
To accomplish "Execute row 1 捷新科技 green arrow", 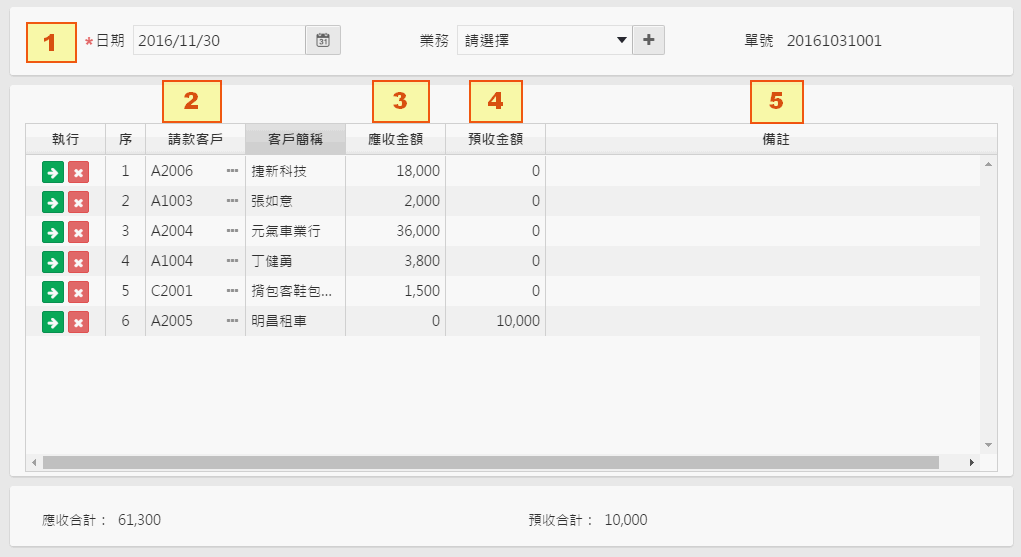I will [53, 172].
